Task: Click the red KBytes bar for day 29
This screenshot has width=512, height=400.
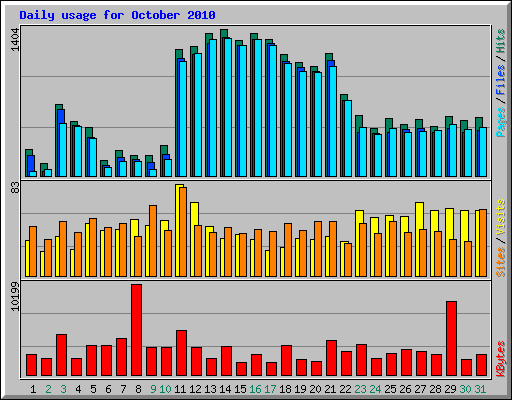Action: (451, 339)
